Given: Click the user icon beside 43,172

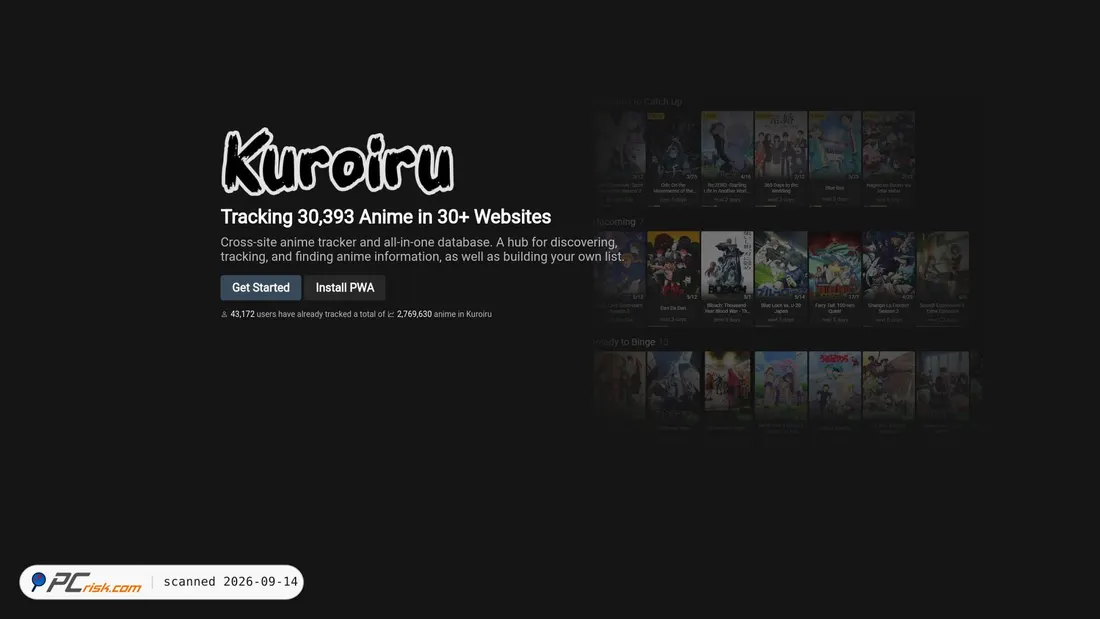Looking at the screenshot, I should [224, 314].
